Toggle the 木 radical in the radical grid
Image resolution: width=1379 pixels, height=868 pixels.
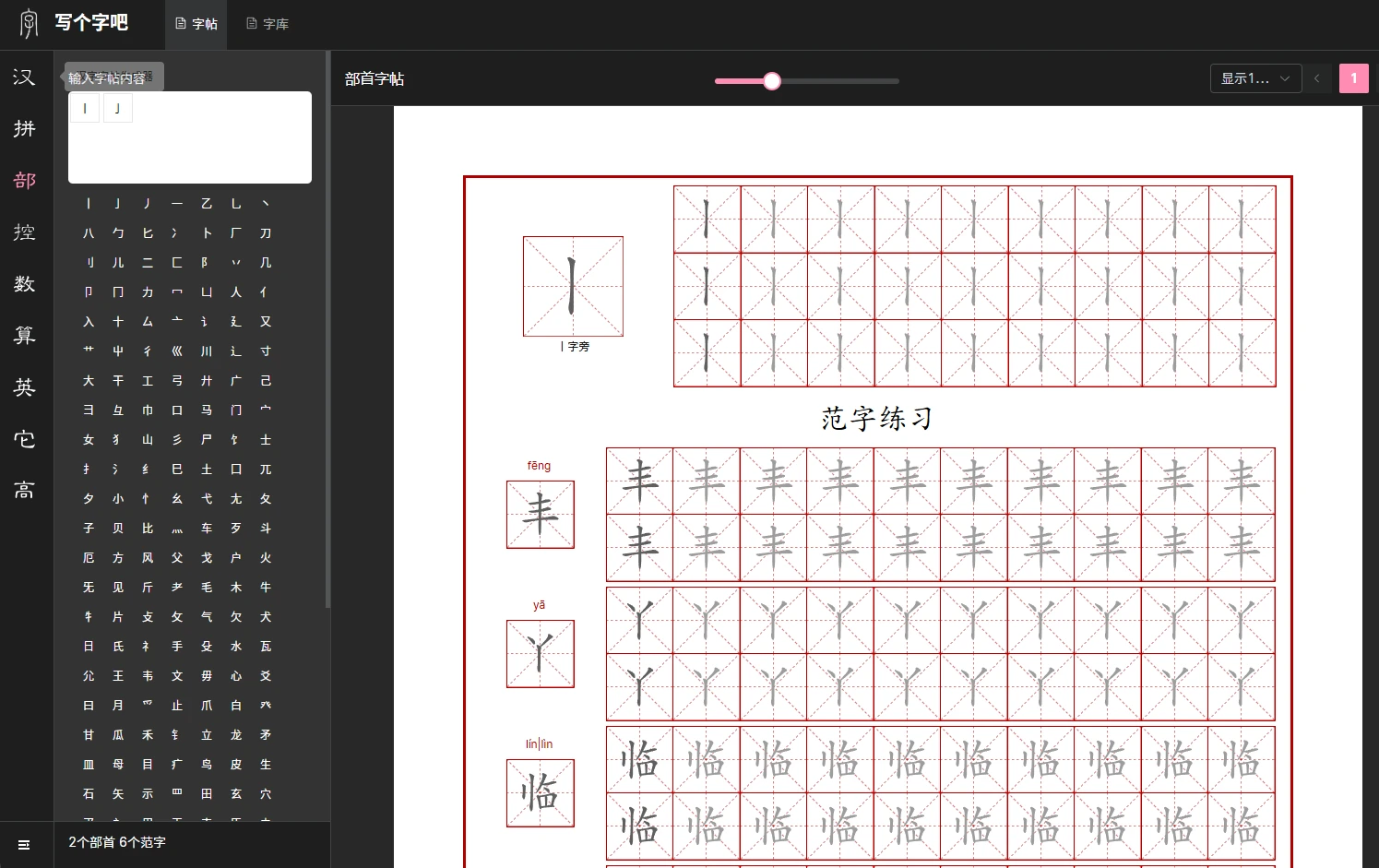(236, 588)
